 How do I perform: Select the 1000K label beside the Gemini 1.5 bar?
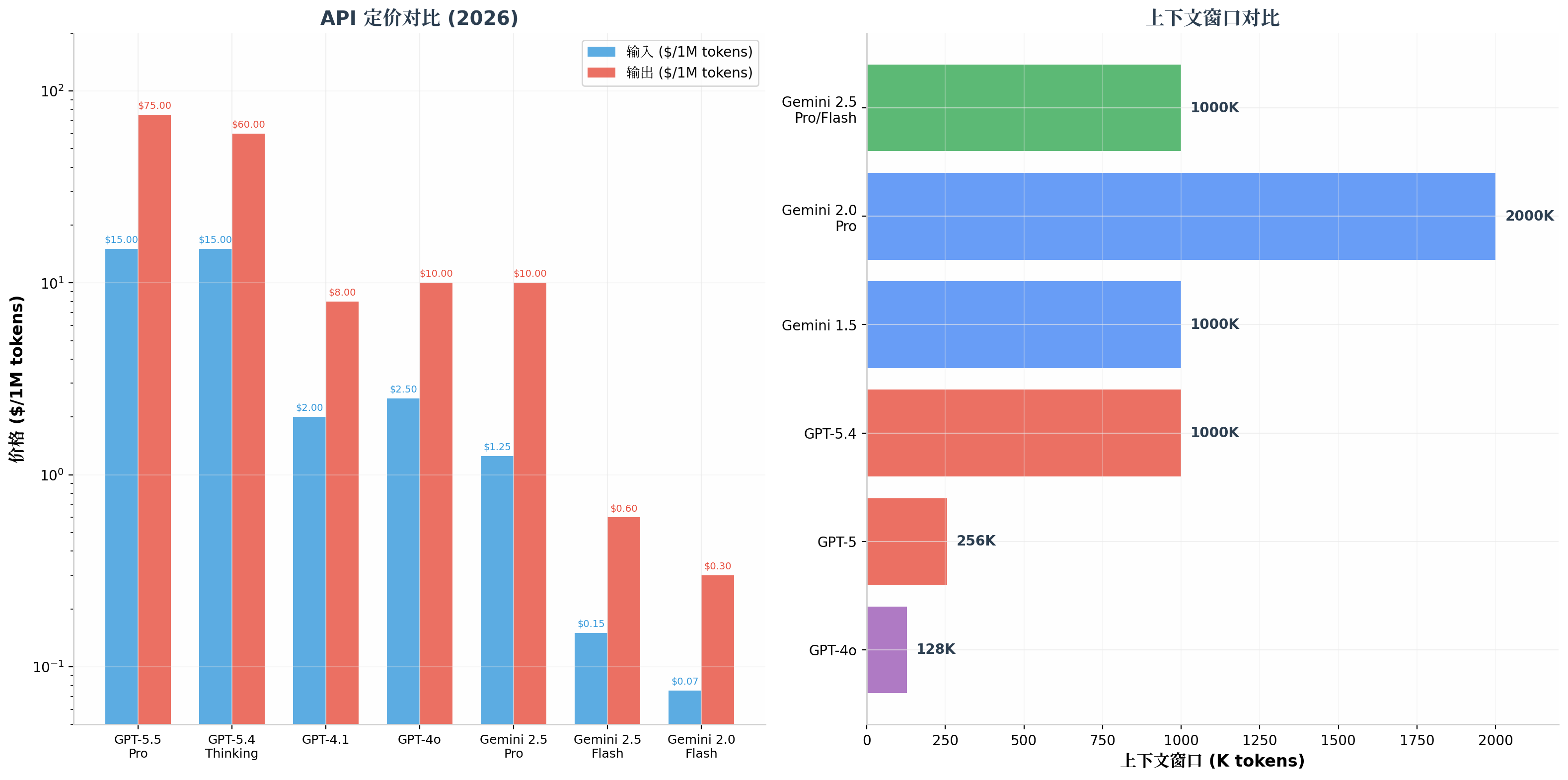pos(1214,324)
